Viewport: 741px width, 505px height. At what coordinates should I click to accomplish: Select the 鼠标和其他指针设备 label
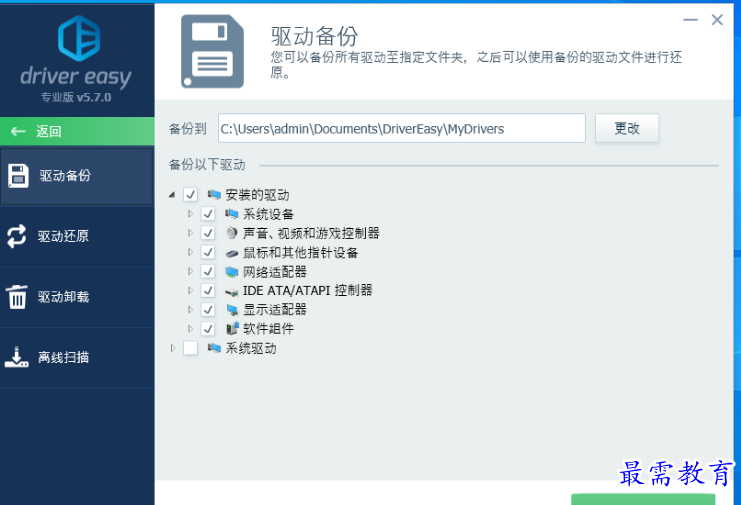300,252
